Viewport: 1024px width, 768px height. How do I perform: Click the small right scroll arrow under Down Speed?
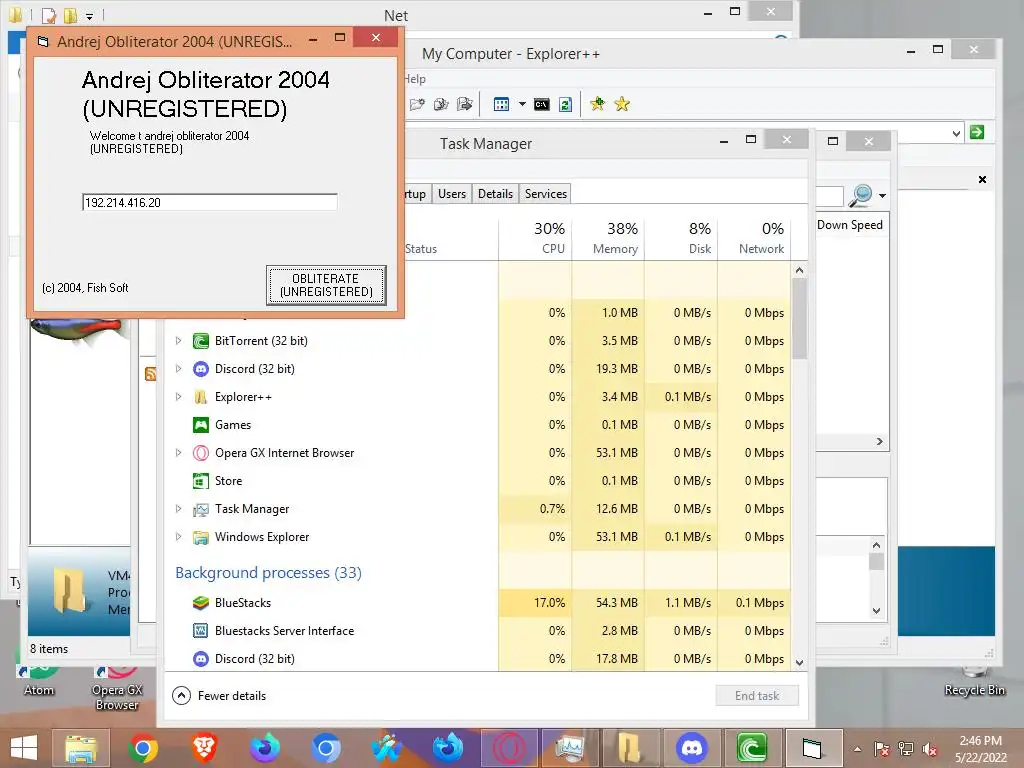tap(880, 441)
